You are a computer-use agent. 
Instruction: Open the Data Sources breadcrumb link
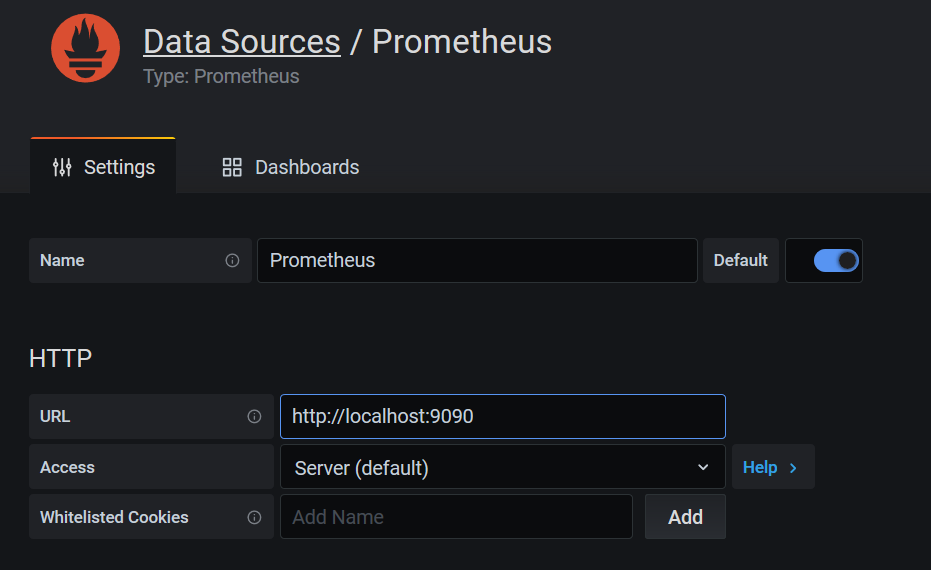point(242,42)
